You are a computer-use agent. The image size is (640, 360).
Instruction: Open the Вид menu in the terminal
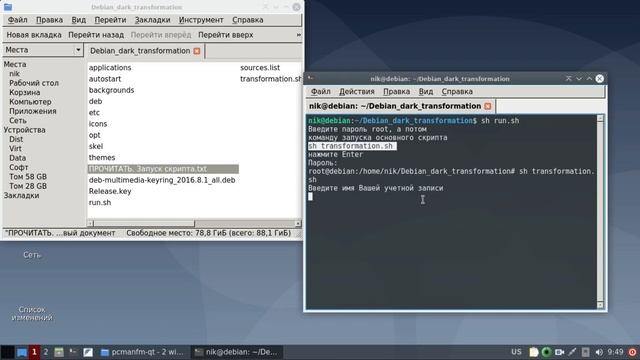426,91
